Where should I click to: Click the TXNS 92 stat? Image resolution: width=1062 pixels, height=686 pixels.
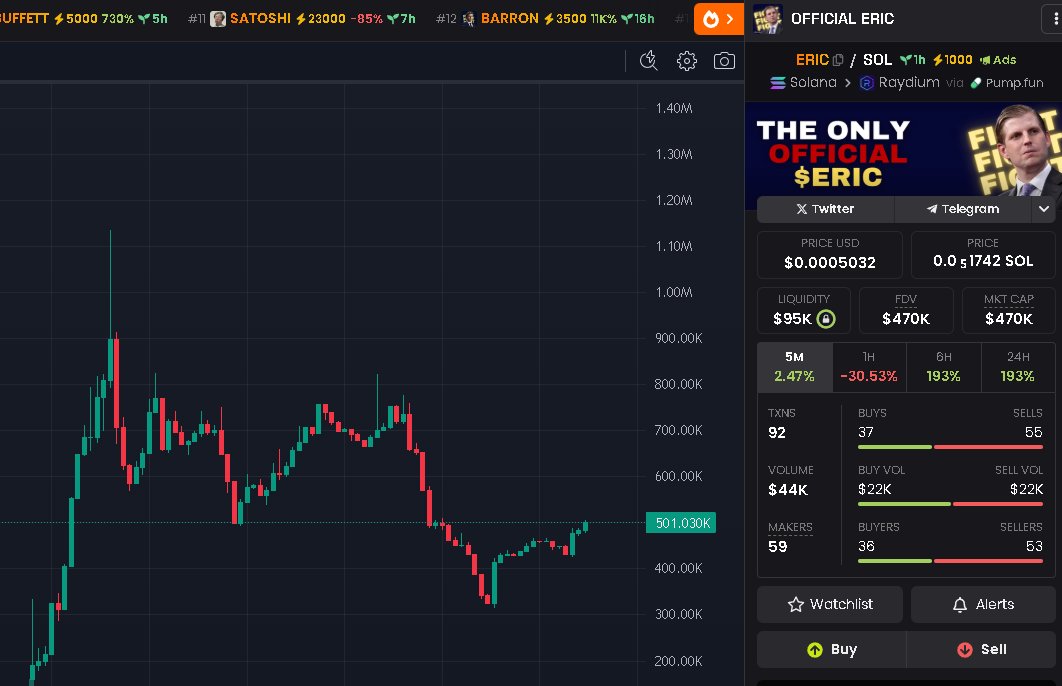(x=782, y=424)
